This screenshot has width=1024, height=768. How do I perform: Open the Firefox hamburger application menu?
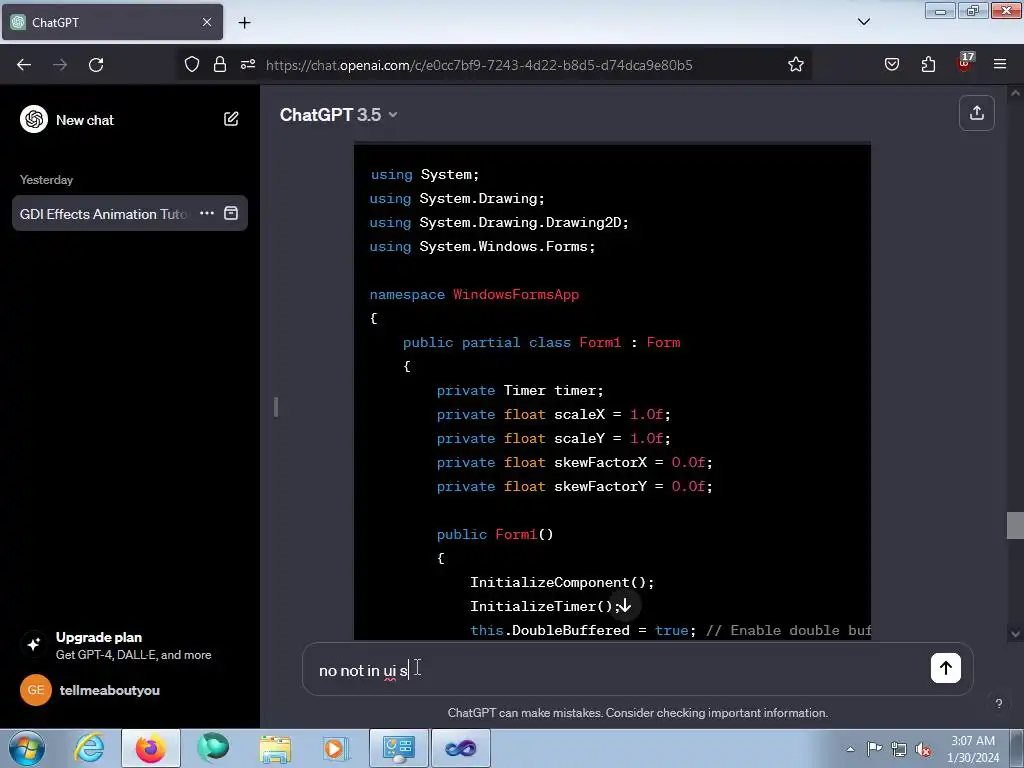point(1000,65)
